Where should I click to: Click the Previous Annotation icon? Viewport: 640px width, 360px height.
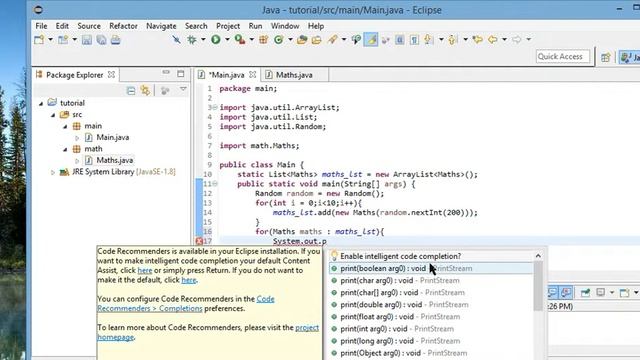[452, 40]
